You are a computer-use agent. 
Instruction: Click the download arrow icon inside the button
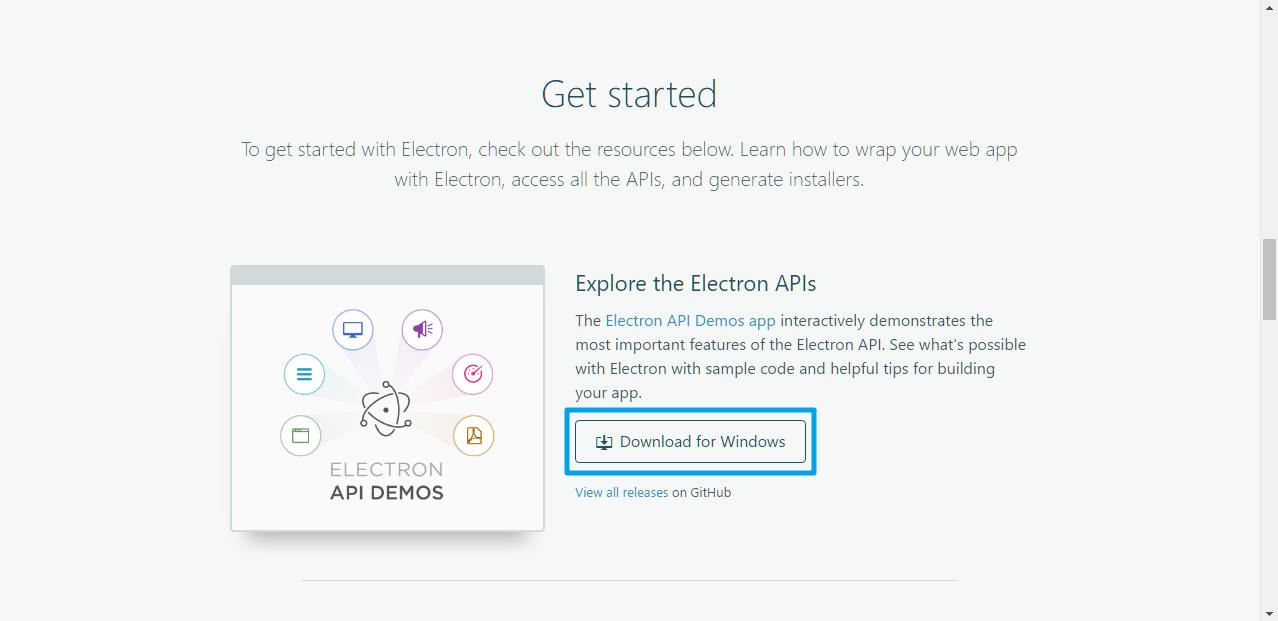point(604,441)
